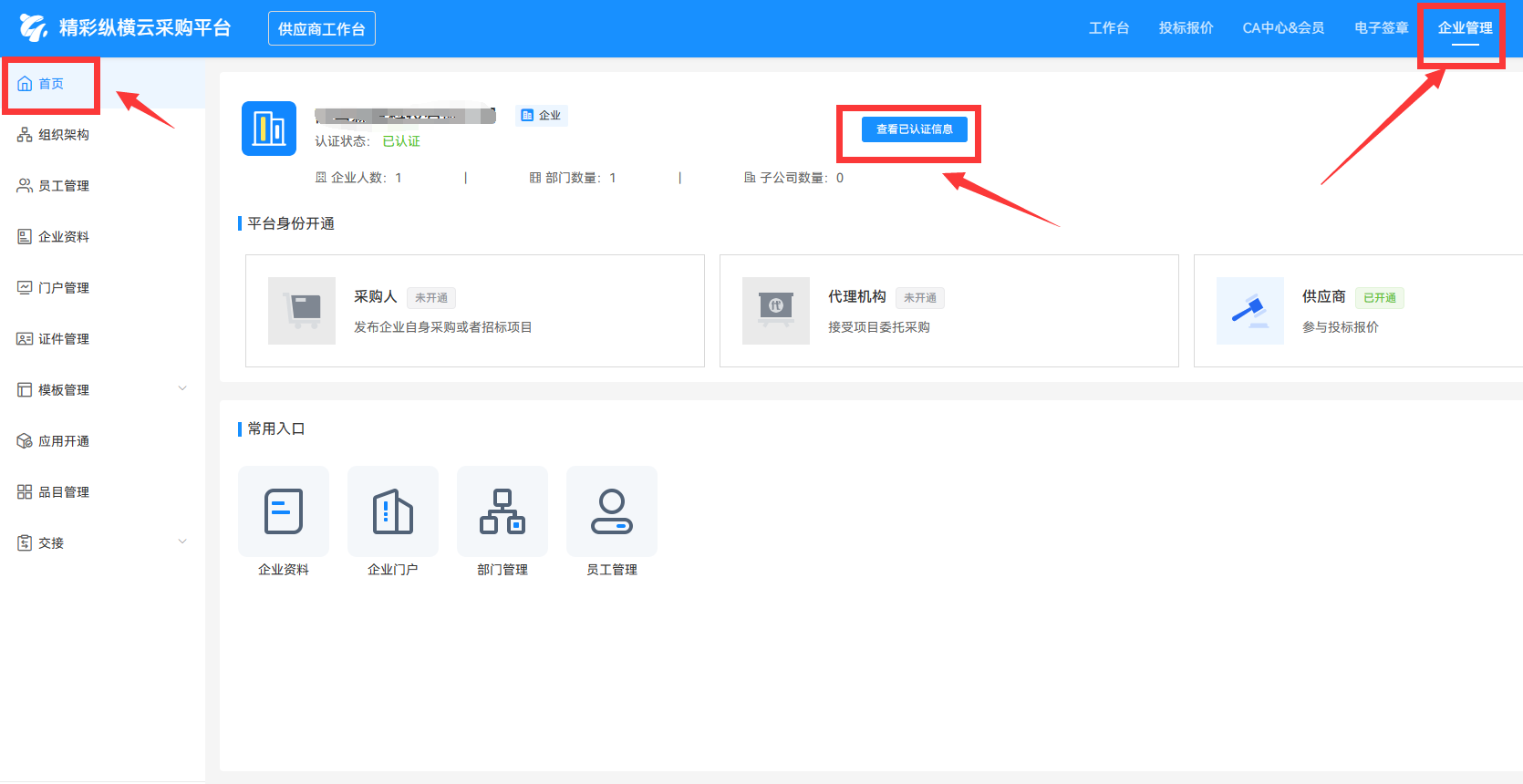This screenshot has width=1523, height=784.
Task: Click the 交接 sidebar icon
Action: tap(25, 543)
